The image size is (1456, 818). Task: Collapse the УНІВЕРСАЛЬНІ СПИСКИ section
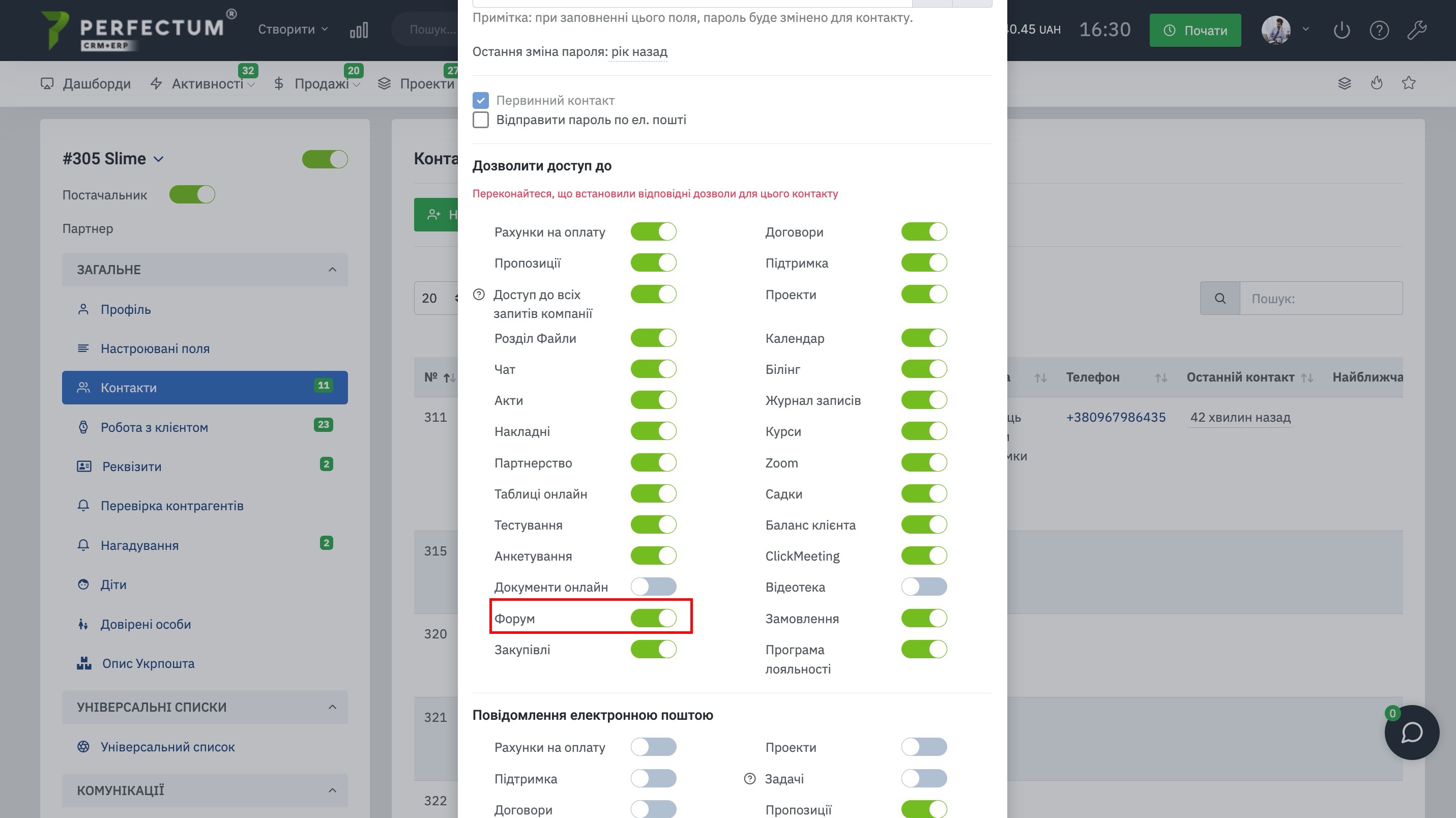[x=205, y=707]
